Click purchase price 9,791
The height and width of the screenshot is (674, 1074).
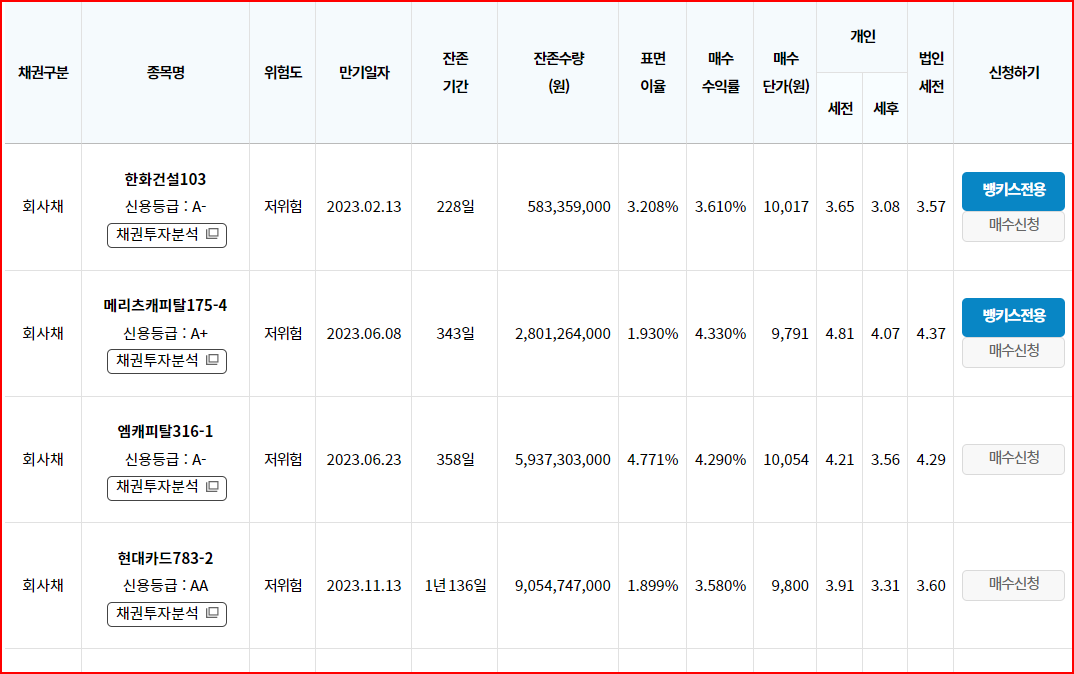[x=790, y=334]
